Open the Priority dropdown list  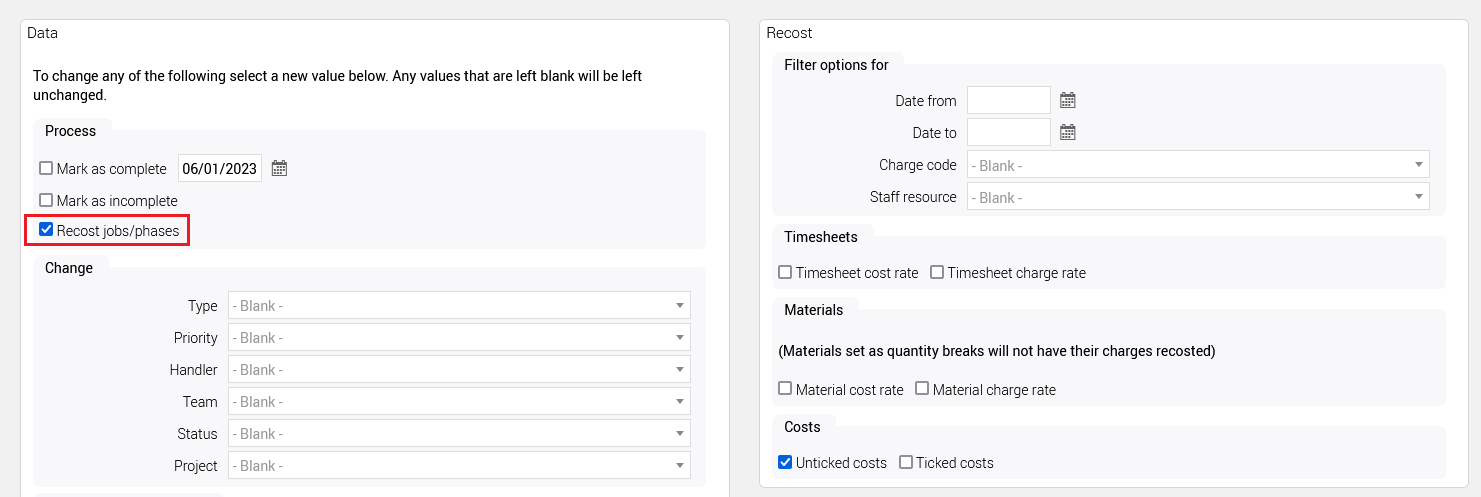[x=459, y=337]
